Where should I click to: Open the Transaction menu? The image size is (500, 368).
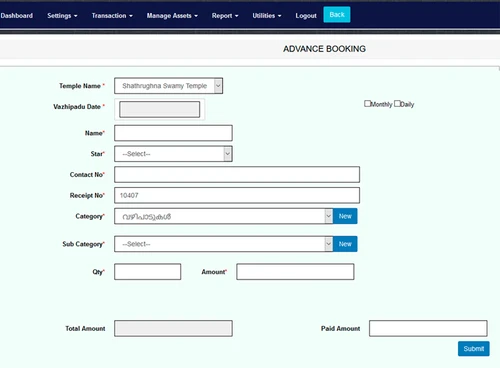point(112,16)
